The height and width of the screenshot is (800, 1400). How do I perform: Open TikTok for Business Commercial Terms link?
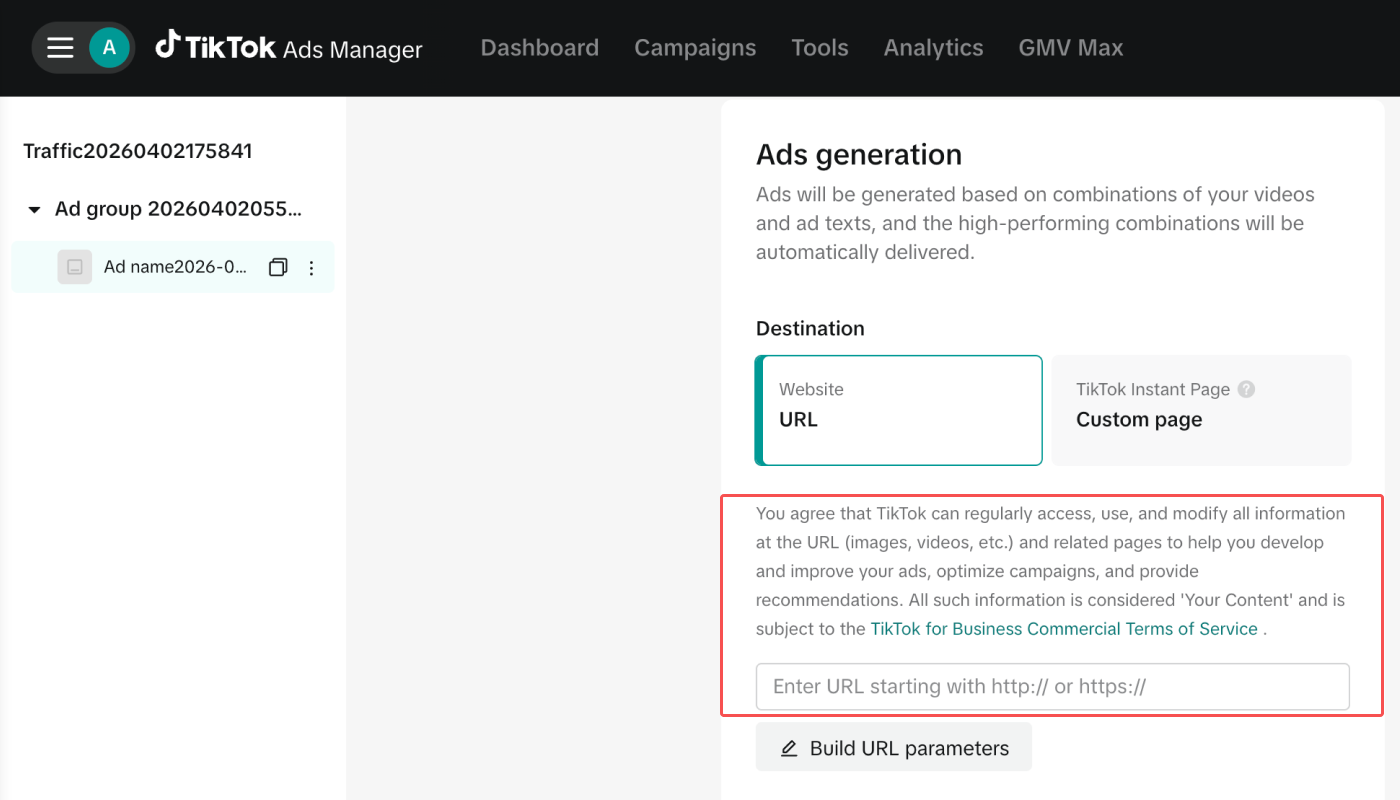tap(1064, 629)
